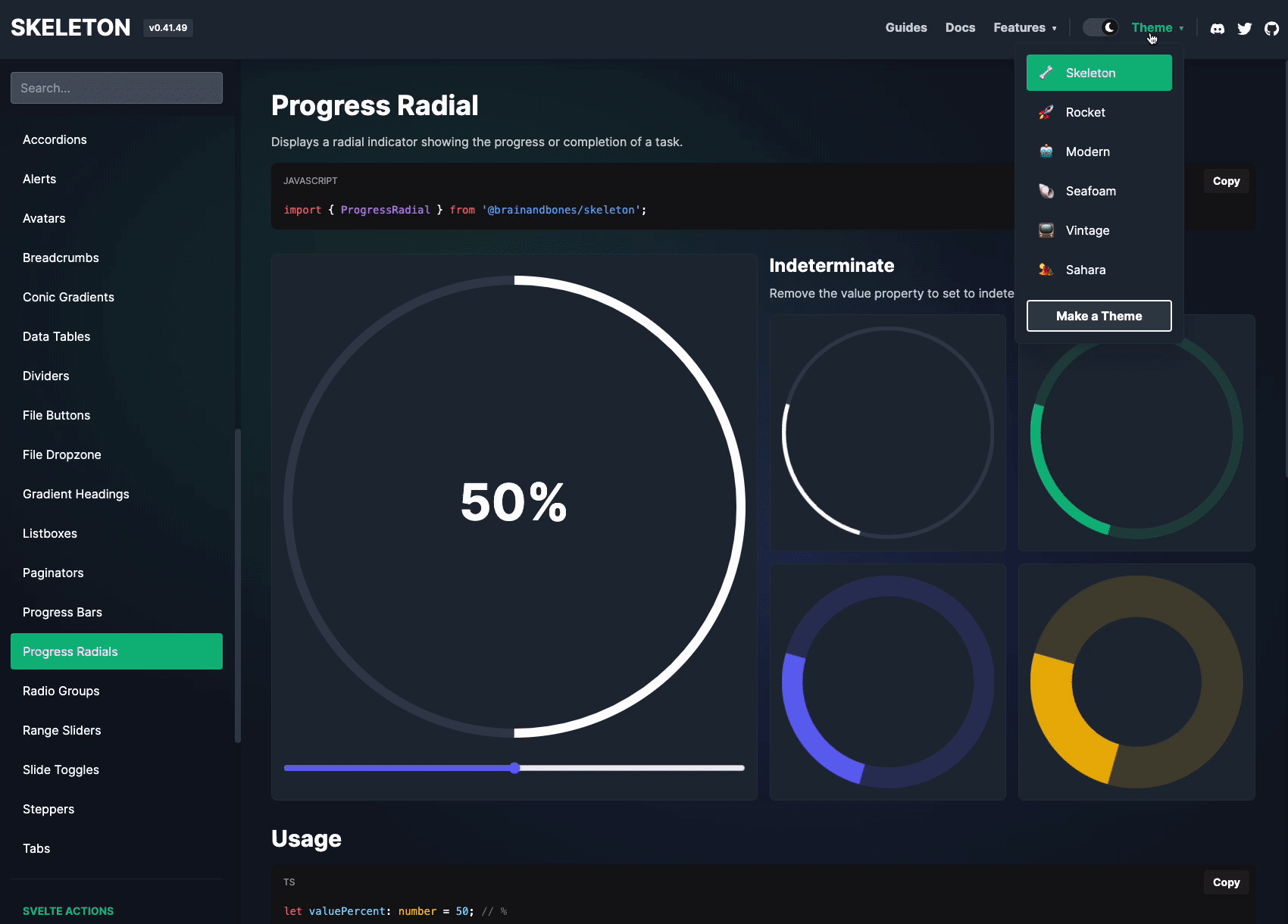Copy the TS usage code
Image resolution: width=1288 pixels, height=924 pixels.
pos(1226,882)
